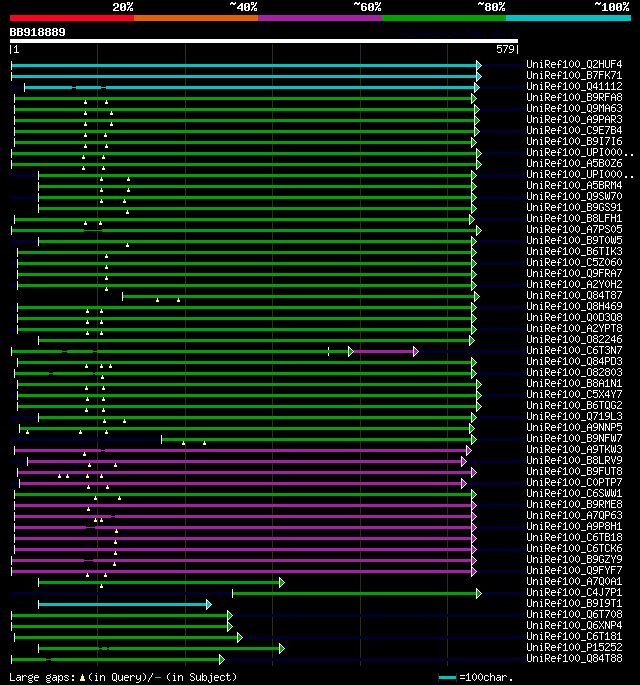Select the UniRef100_Q0D3Q8 label
This screenshot has width=640, height=685.
coord(574,317)
